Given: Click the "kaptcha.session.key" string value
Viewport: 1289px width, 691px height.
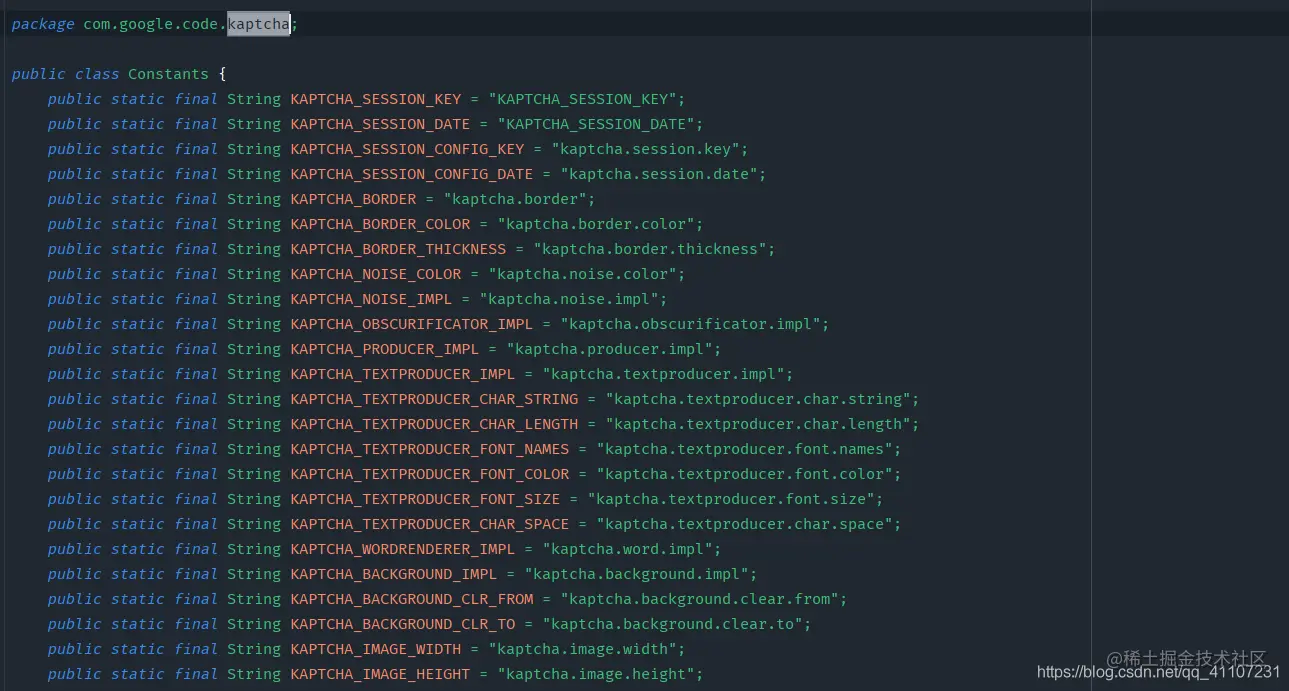Looking at the screenshot, I should 646,149.
